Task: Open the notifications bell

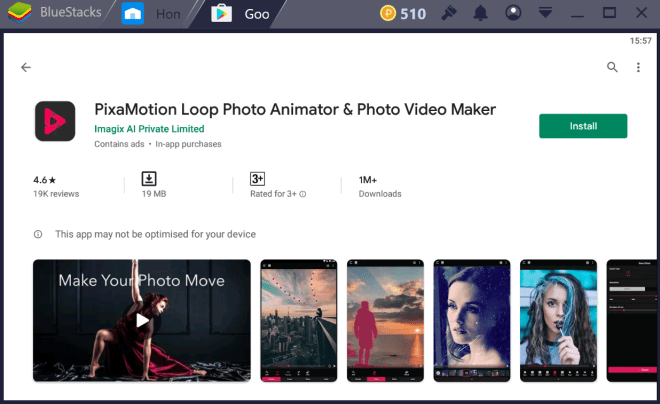Action: point(480,13)
